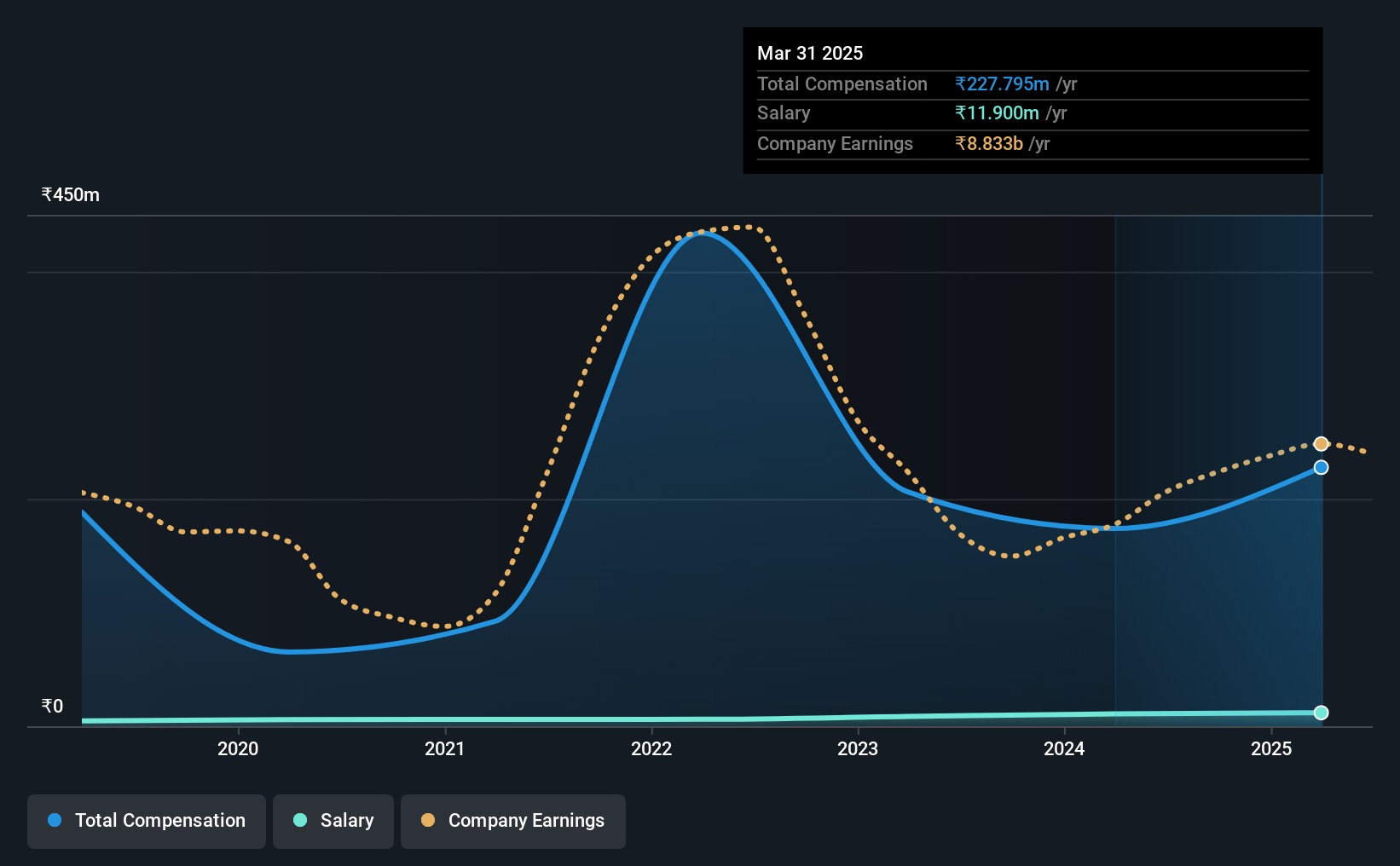Click the ₹450m y-axis label

pyautogui.click(x=71, y=194)
